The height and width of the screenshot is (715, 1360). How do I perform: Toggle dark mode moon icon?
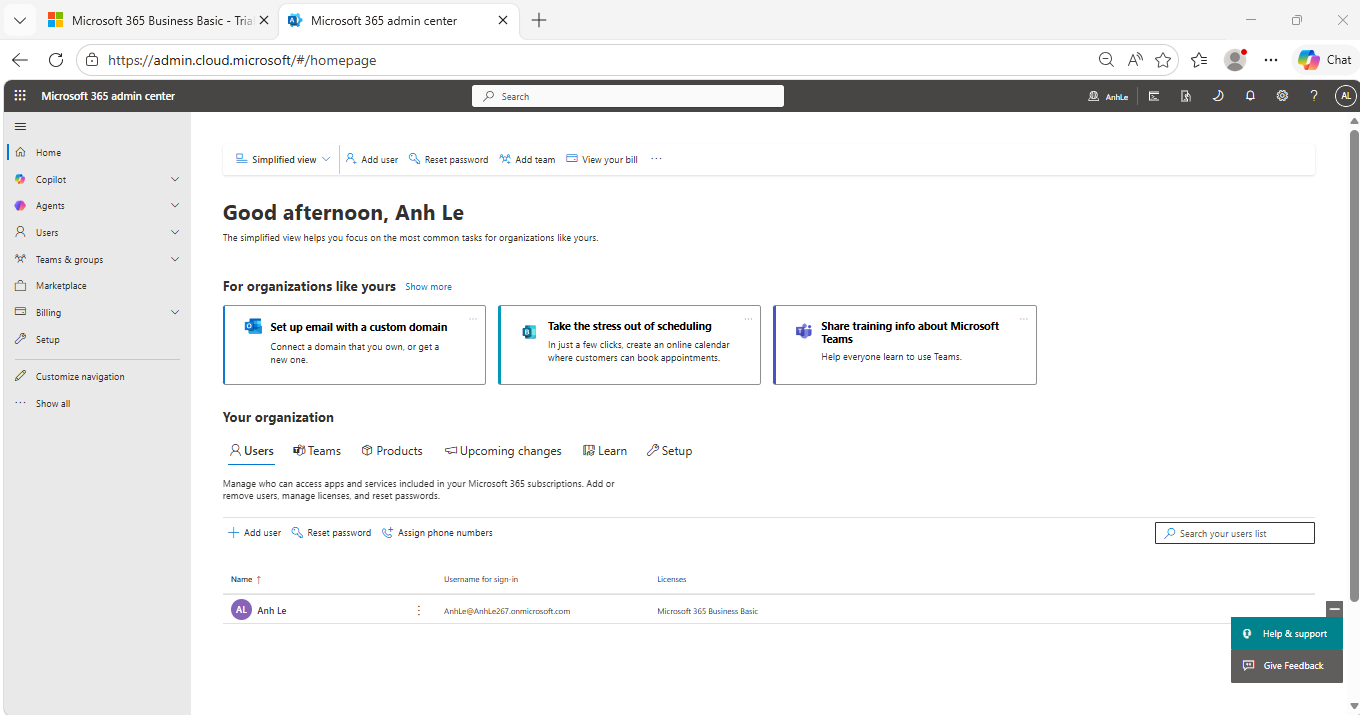point(1217,96)
